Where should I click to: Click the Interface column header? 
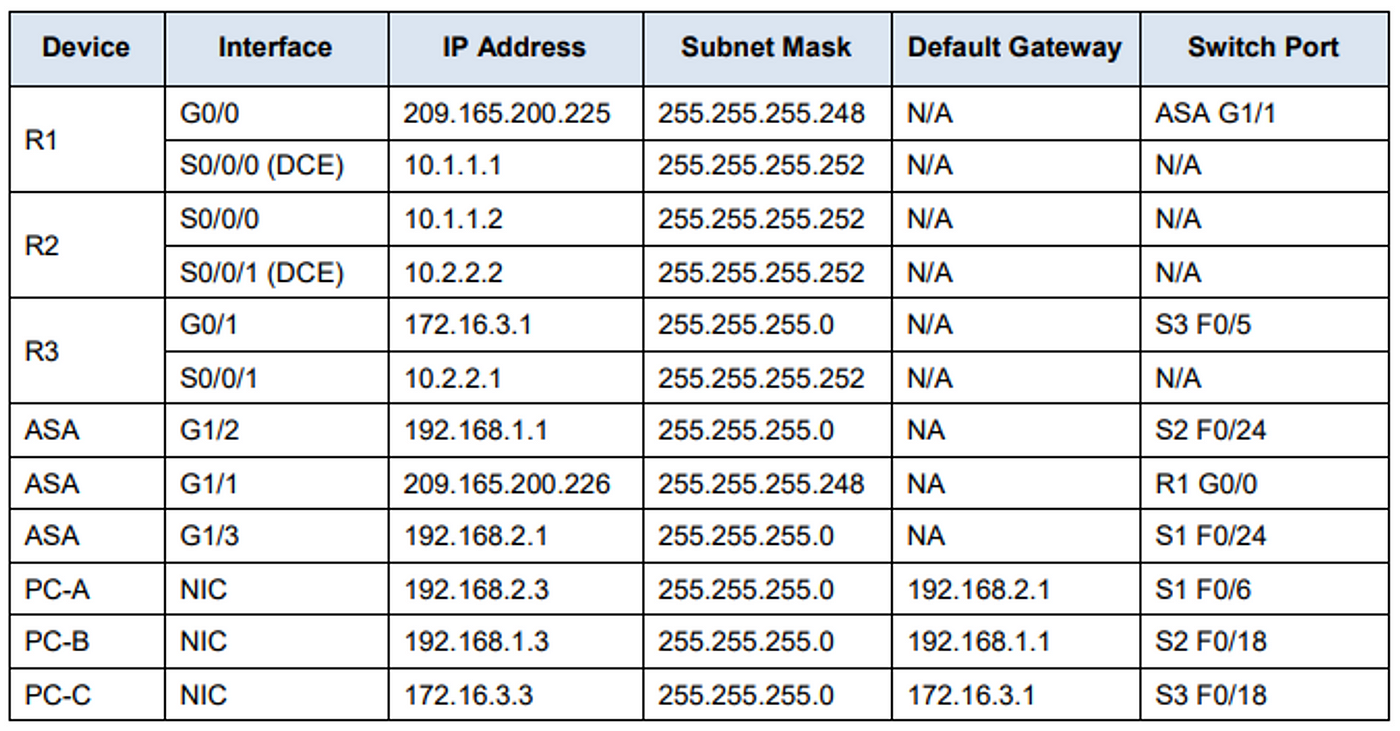tap(275, 47)
